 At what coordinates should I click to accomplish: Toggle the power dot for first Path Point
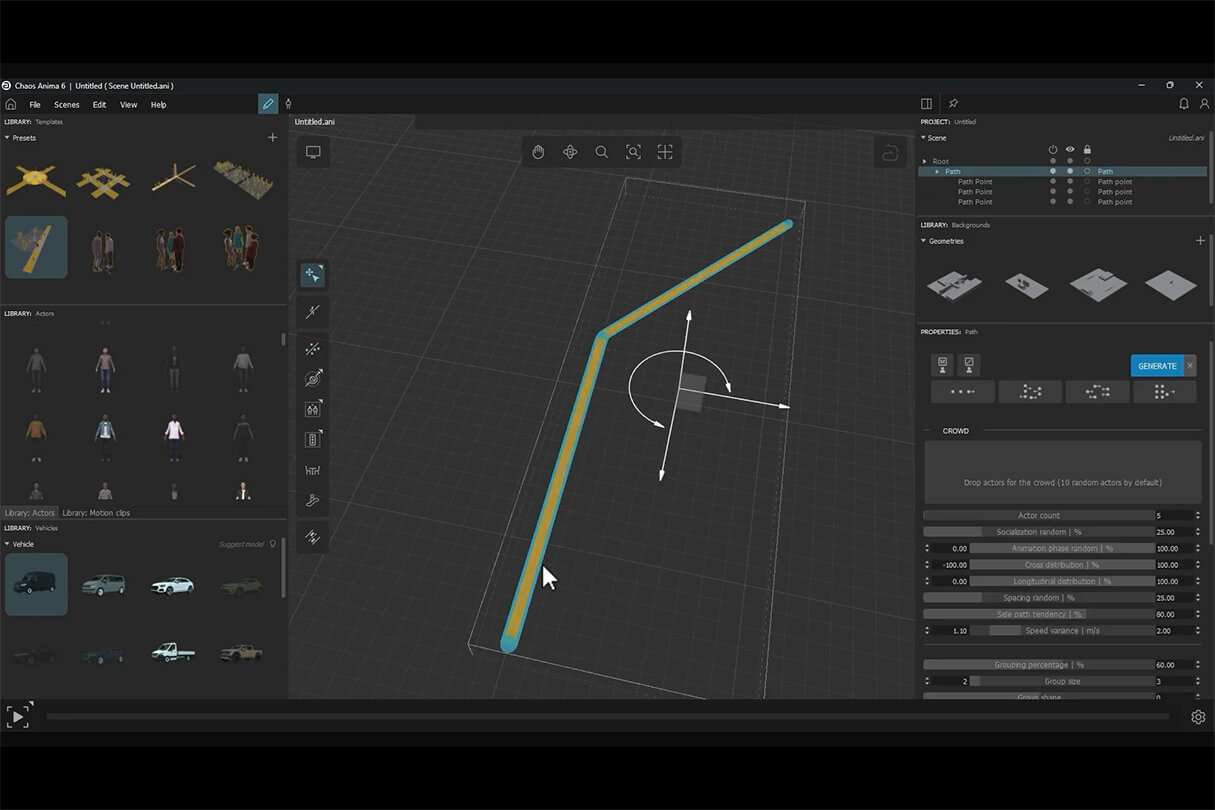[1052, 182]
